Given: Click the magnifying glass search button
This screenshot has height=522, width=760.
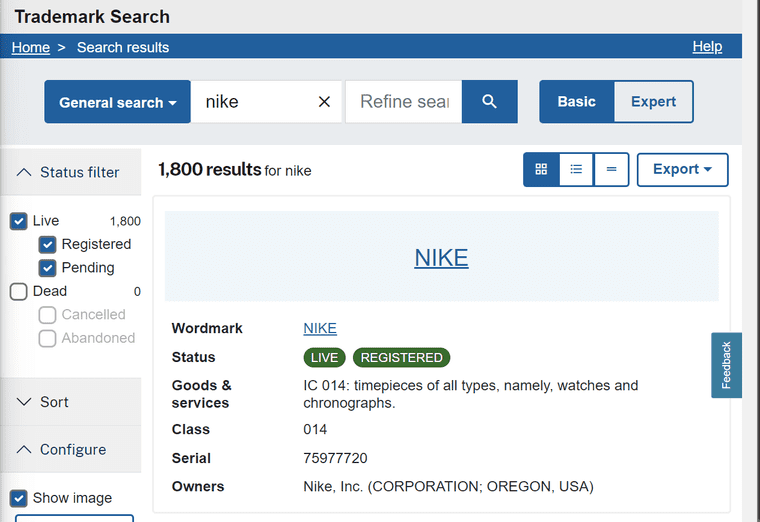Looking at the screenshot, I should (x=489, y=102).
